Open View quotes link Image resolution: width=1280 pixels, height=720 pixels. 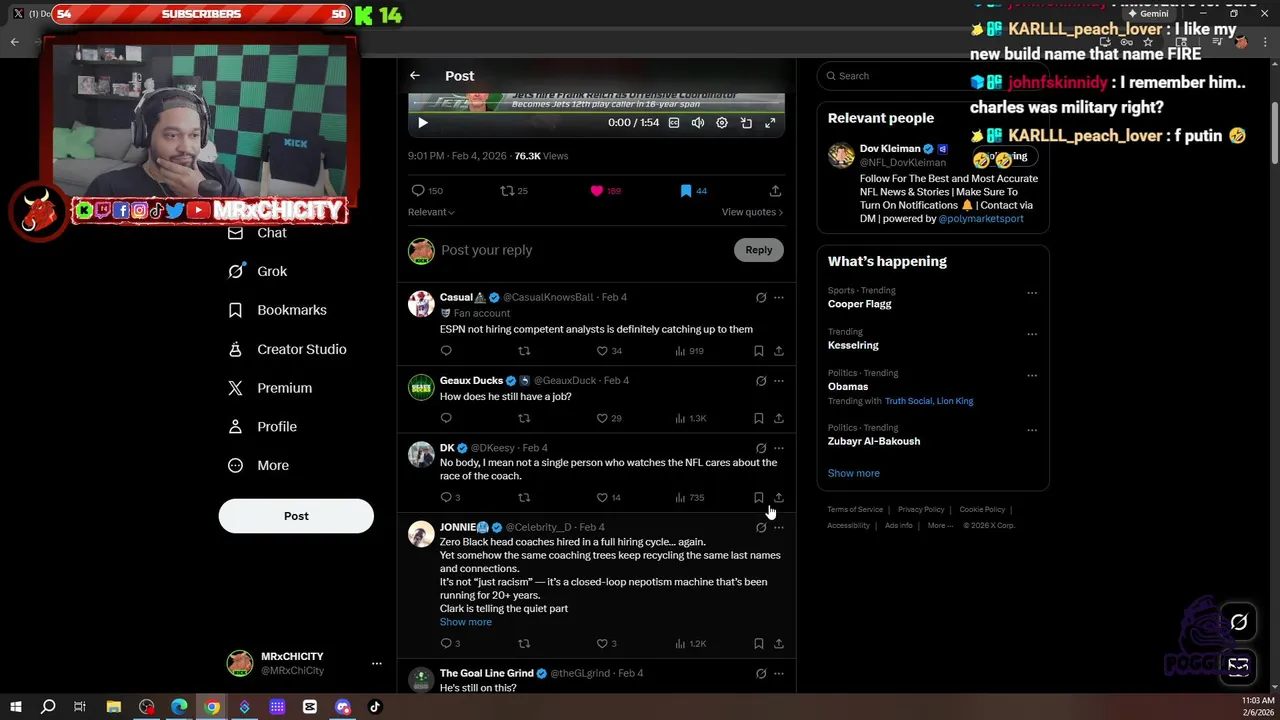click(752, 212)
